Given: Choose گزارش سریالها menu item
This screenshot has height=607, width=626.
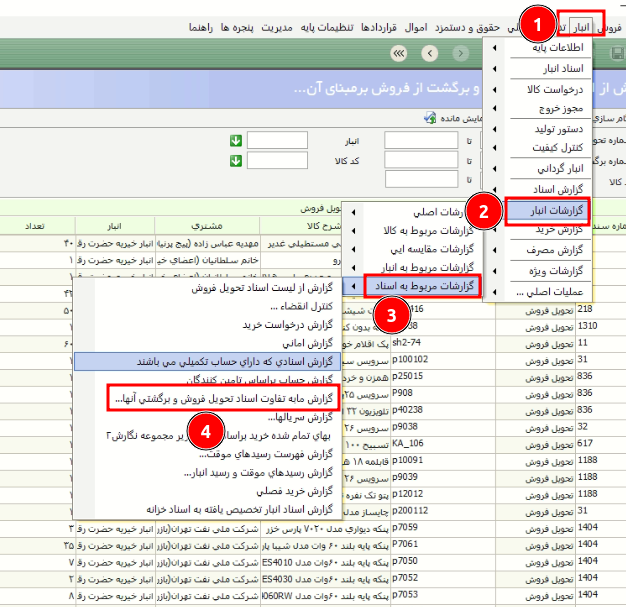Looking at the screenshot, I should [207, 417].
